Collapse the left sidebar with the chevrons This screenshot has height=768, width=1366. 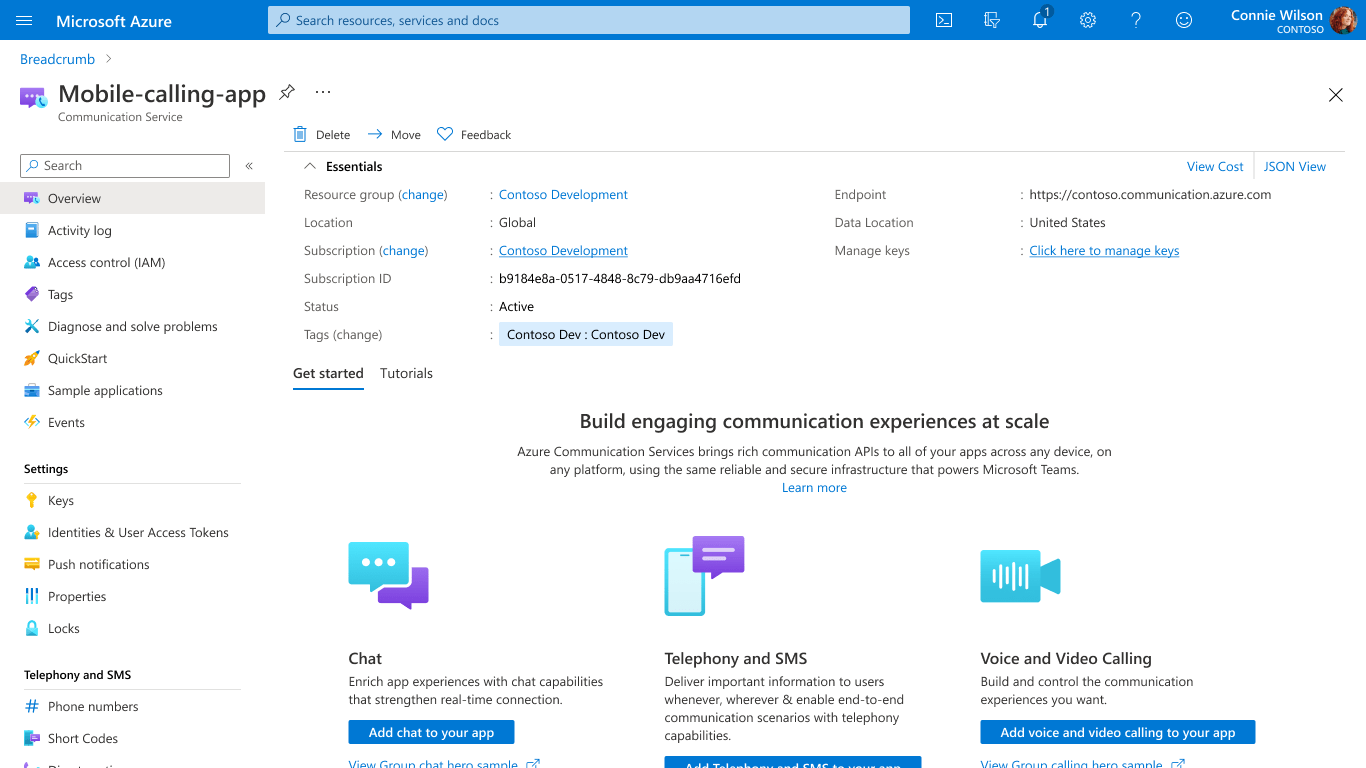pyautogui.click(x=249, y=165)
